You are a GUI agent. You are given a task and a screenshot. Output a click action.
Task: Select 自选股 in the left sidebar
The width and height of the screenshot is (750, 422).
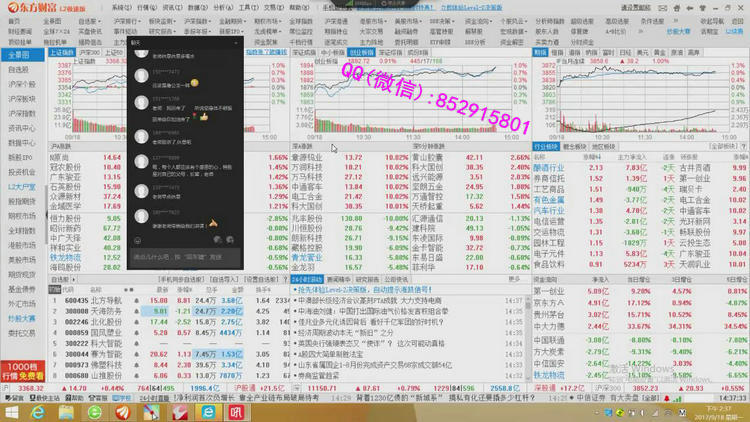click(x=20, y=70)
